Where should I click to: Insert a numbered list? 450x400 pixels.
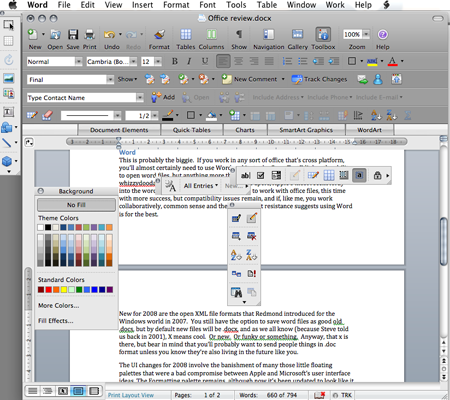coord(287,61)
